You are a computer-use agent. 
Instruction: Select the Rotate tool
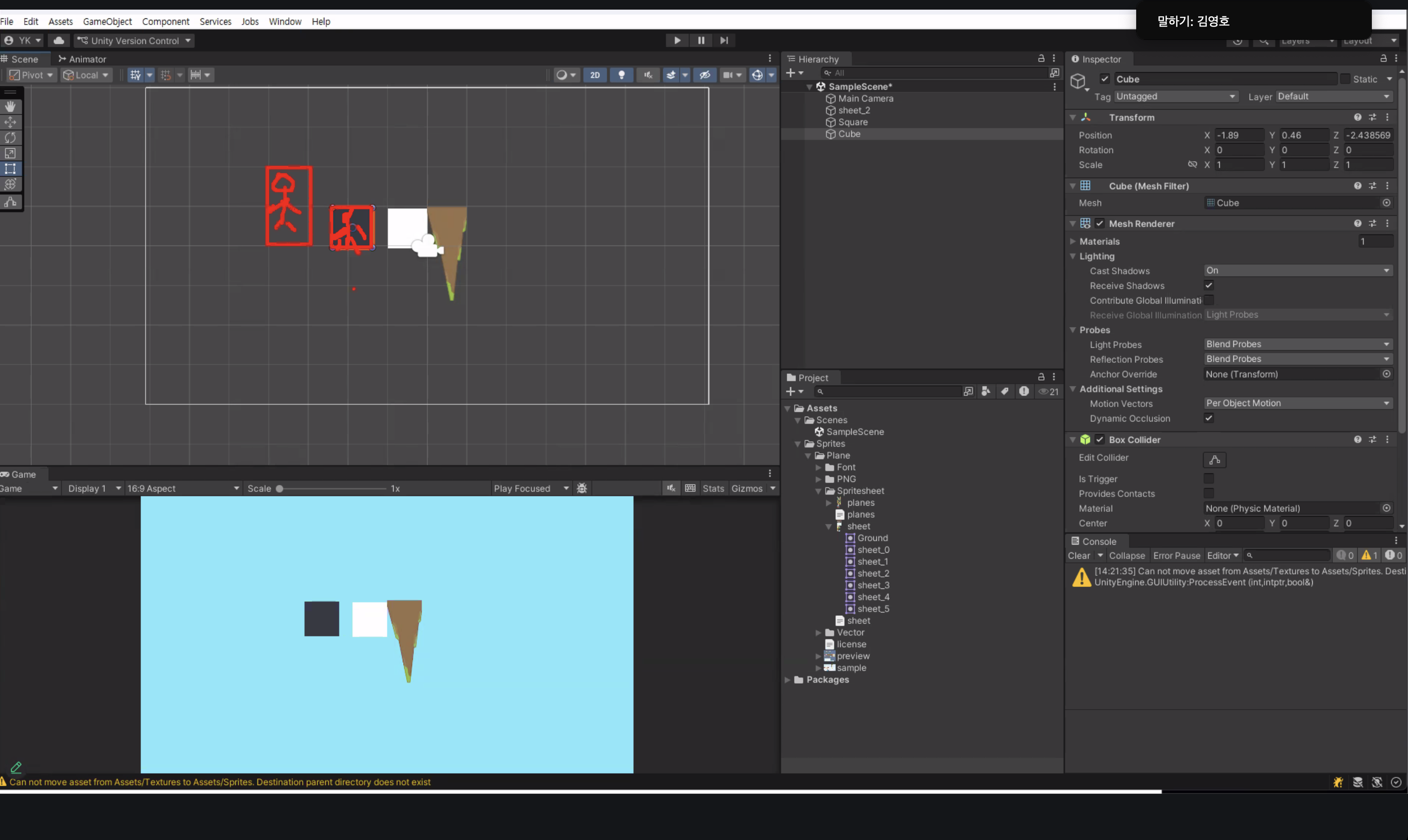(10, 138)
